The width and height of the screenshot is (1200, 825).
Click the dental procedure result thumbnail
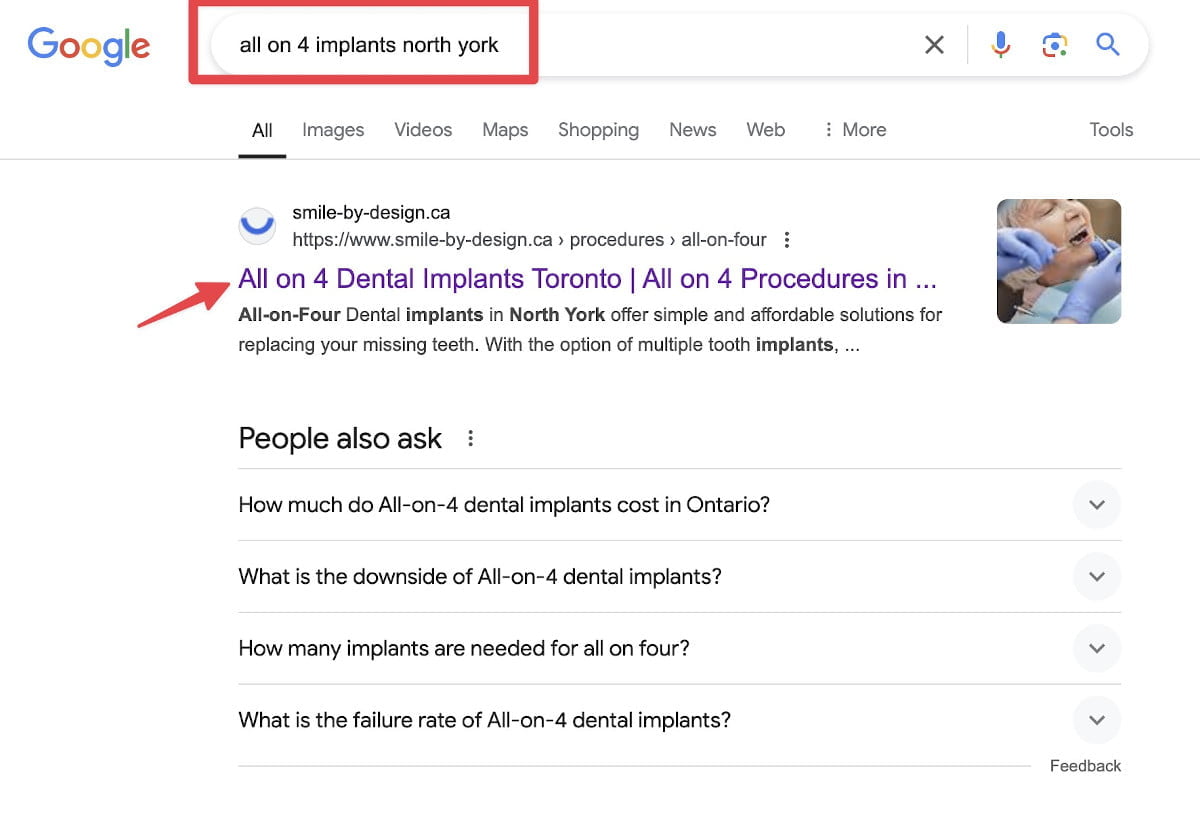coord(1058,261)
